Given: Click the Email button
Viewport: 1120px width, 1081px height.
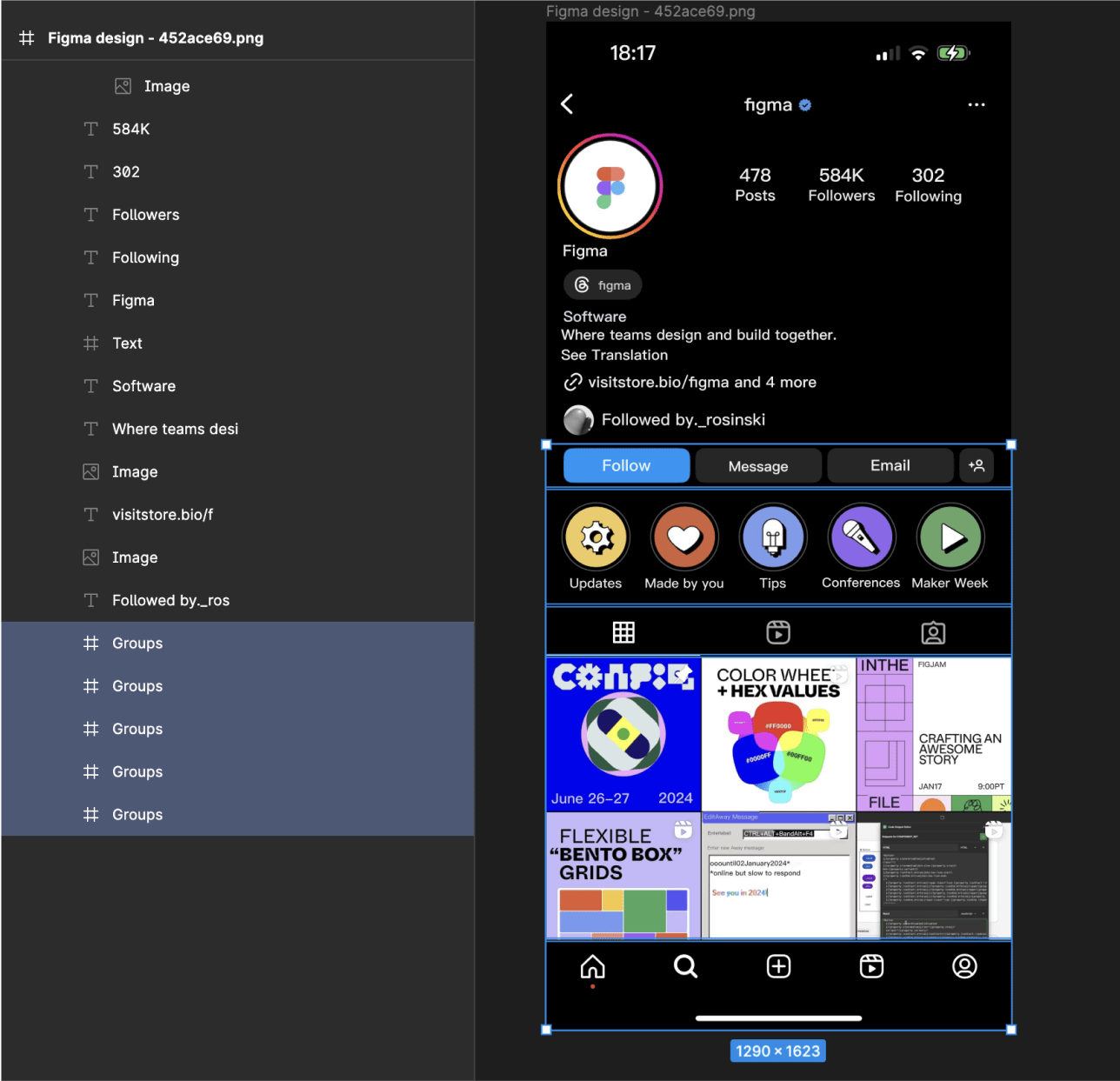Looking at the screenshot, I should tap(890, 465).
